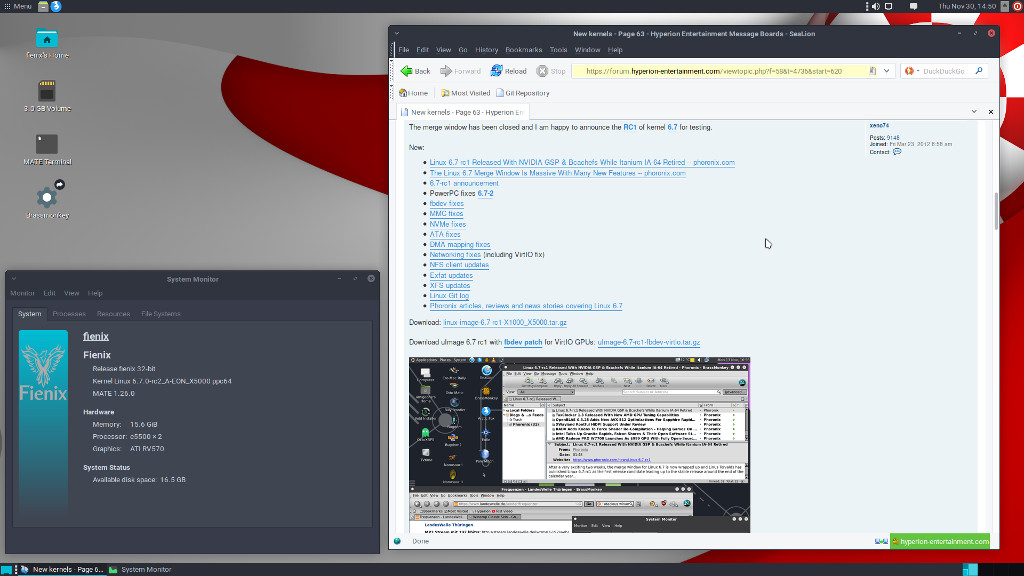Click the reader/feed icon in the address bar
Viewport: 1024px width, 576px height.
click(872, 71)
